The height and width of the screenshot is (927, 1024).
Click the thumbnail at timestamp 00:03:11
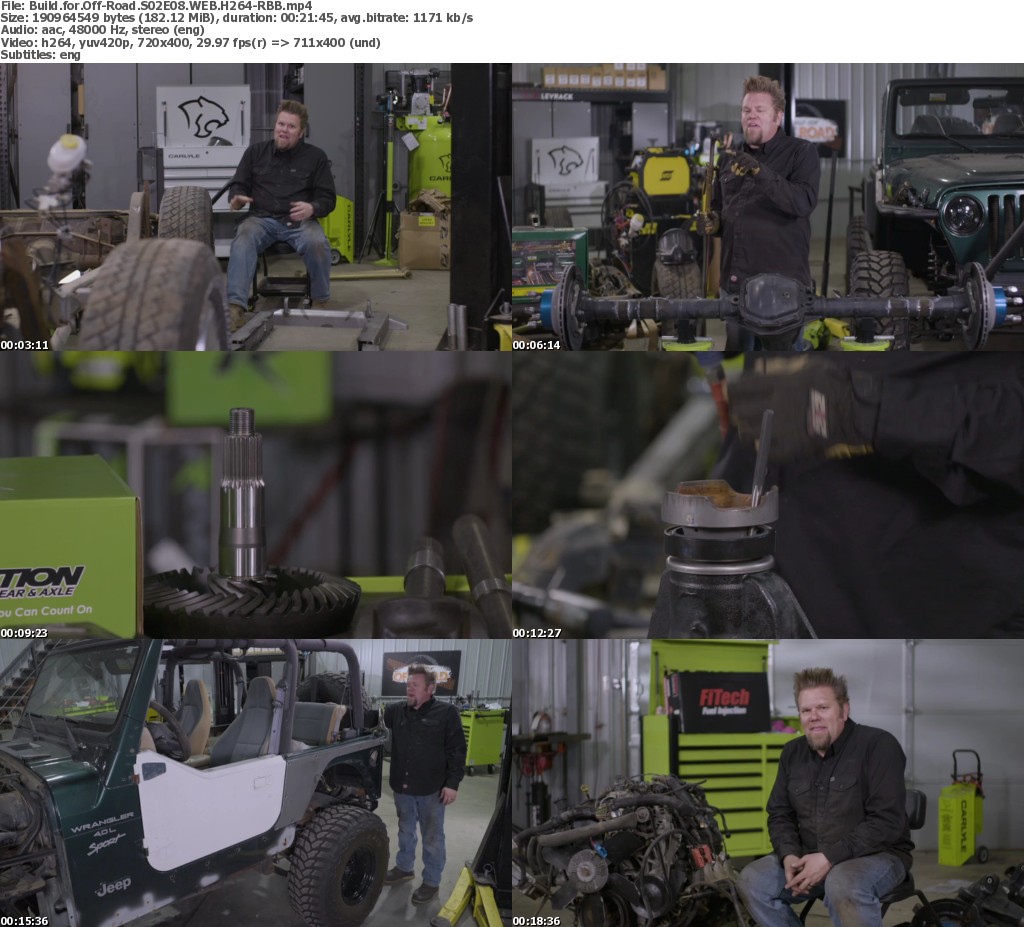[255, 206]
